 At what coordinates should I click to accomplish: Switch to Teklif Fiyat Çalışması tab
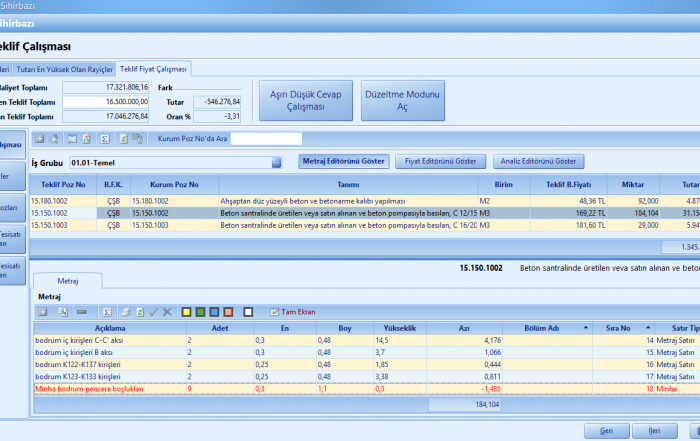point(153,69)
